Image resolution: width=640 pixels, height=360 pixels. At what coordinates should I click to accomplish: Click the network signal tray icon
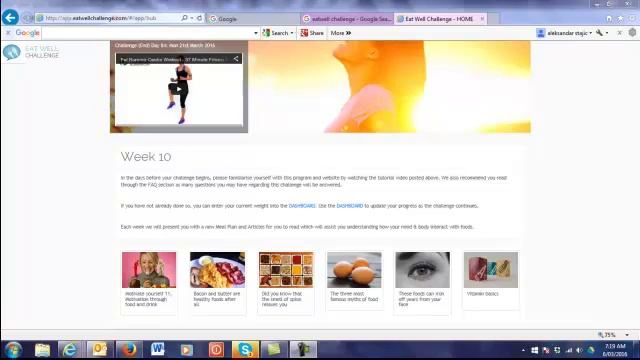(x=569, y=350)
